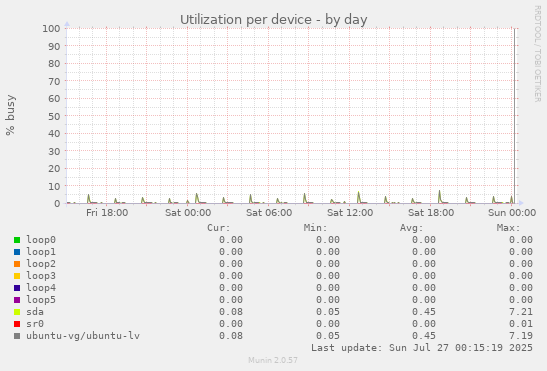Screen dimensions: 547x371
Task: Click loop0's Cur value 0.00
Action: point(231,240)
